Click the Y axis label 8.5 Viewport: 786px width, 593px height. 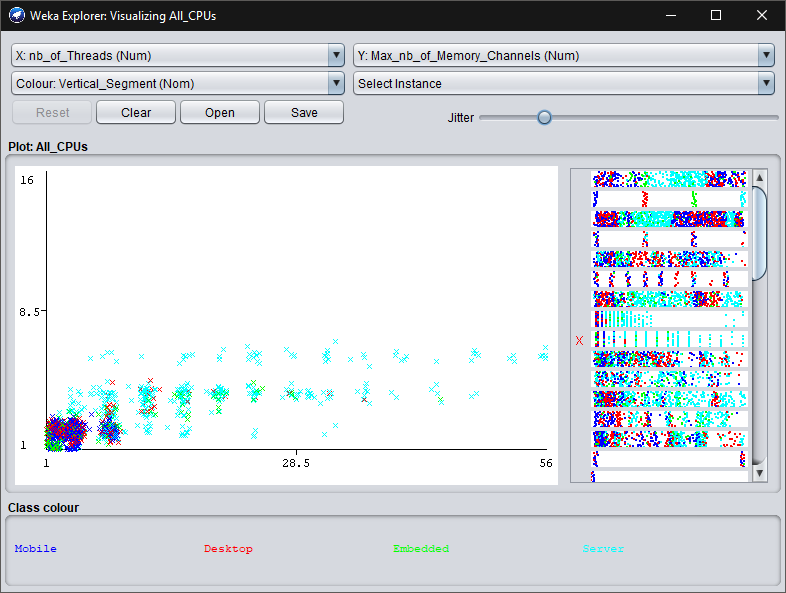point(29,312)
